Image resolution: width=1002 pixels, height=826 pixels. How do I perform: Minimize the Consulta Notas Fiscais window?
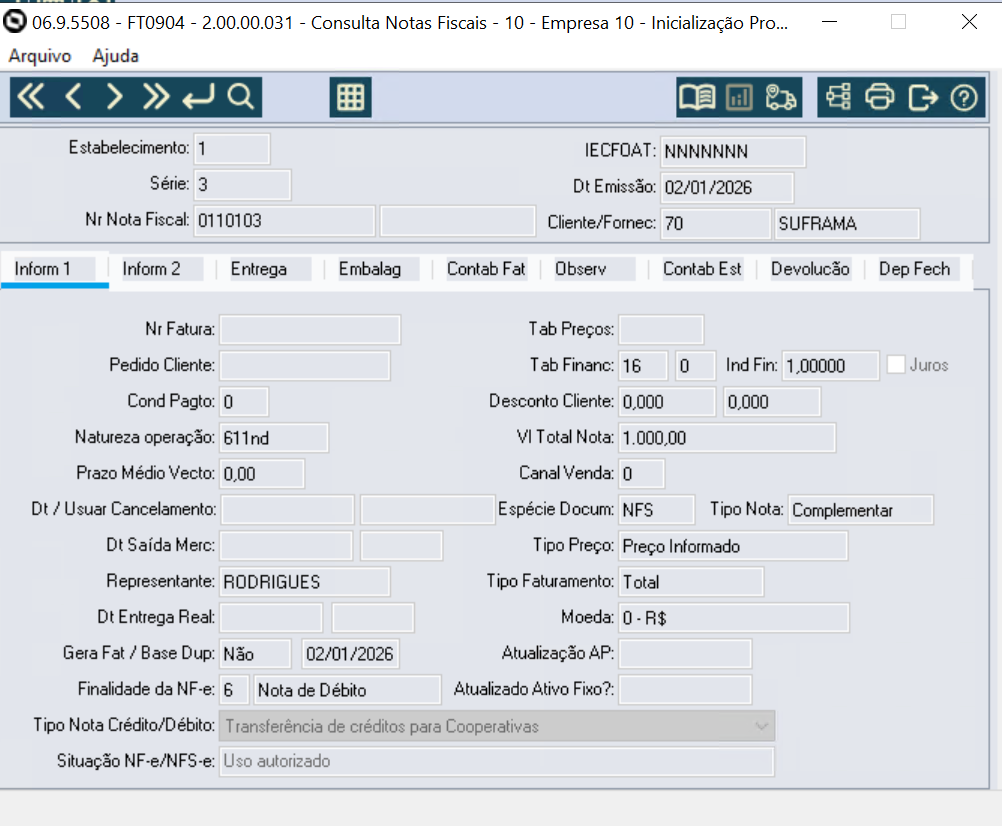829,22
